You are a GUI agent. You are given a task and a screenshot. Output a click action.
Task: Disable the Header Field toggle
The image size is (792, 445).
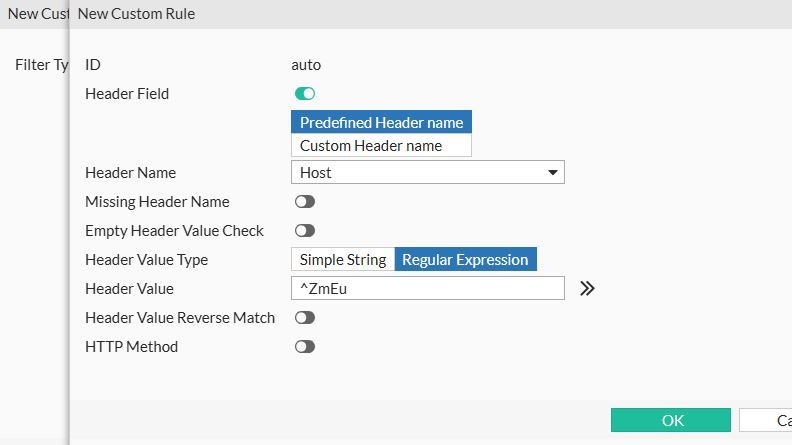pyautogui.click(x=305, y=94)
